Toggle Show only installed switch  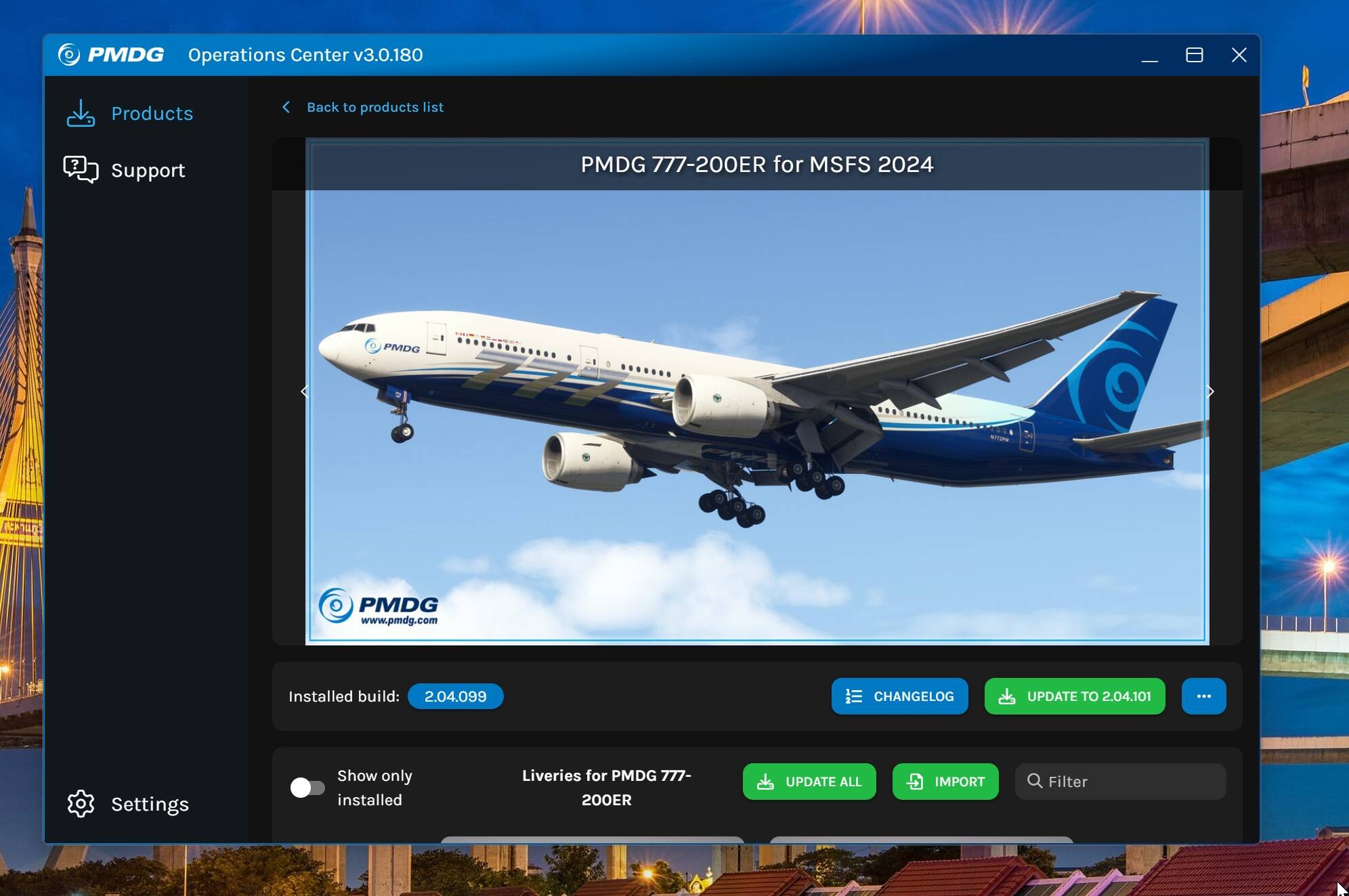click(x=307, y=788)
